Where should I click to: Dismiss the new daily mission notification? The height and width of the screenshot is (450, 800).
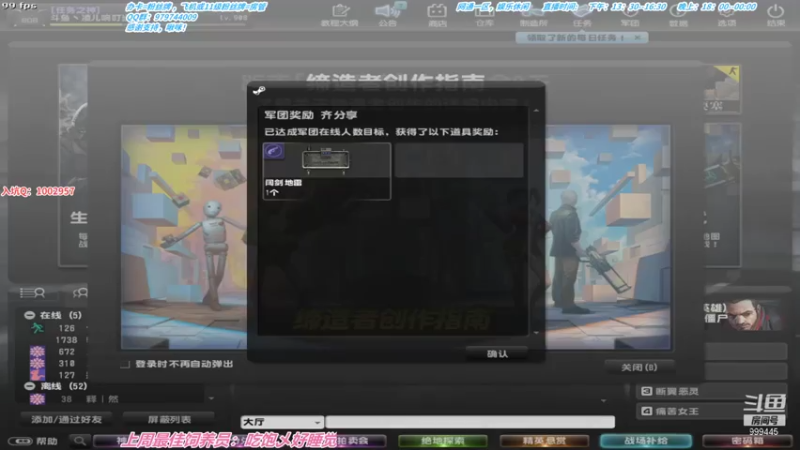click(637, 38)
